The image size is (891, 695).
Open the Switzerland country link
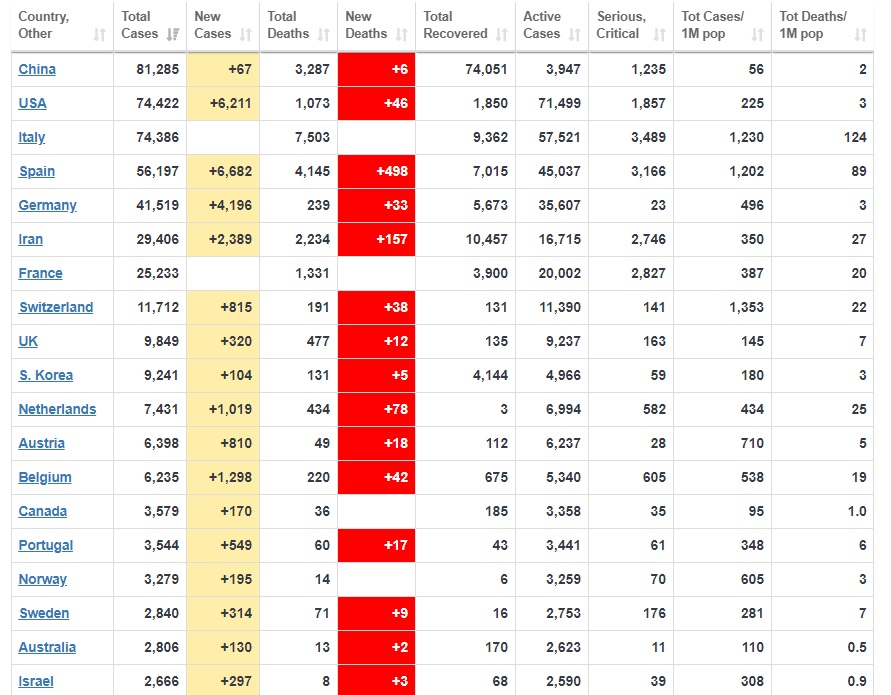pos(56,308)
